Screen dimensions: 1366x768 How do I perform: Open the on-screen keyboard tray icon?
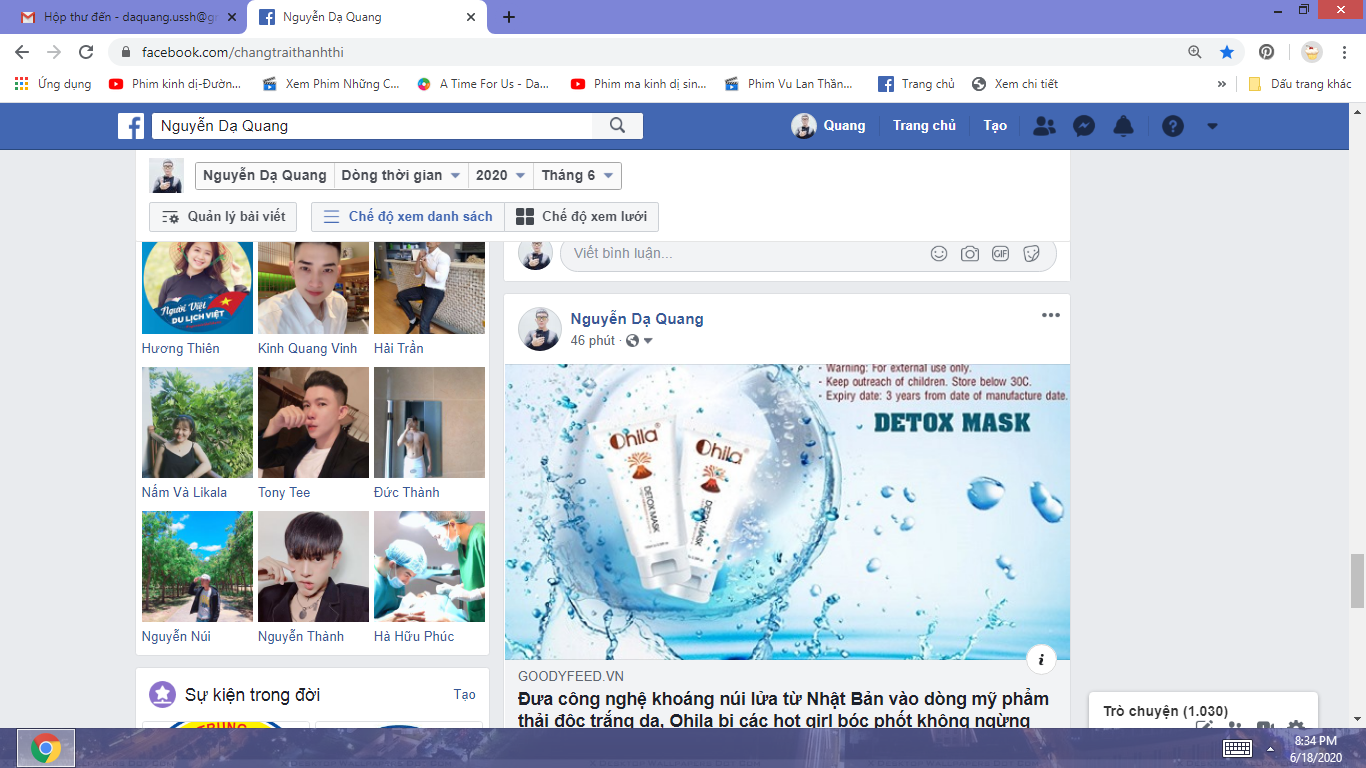1238,748
